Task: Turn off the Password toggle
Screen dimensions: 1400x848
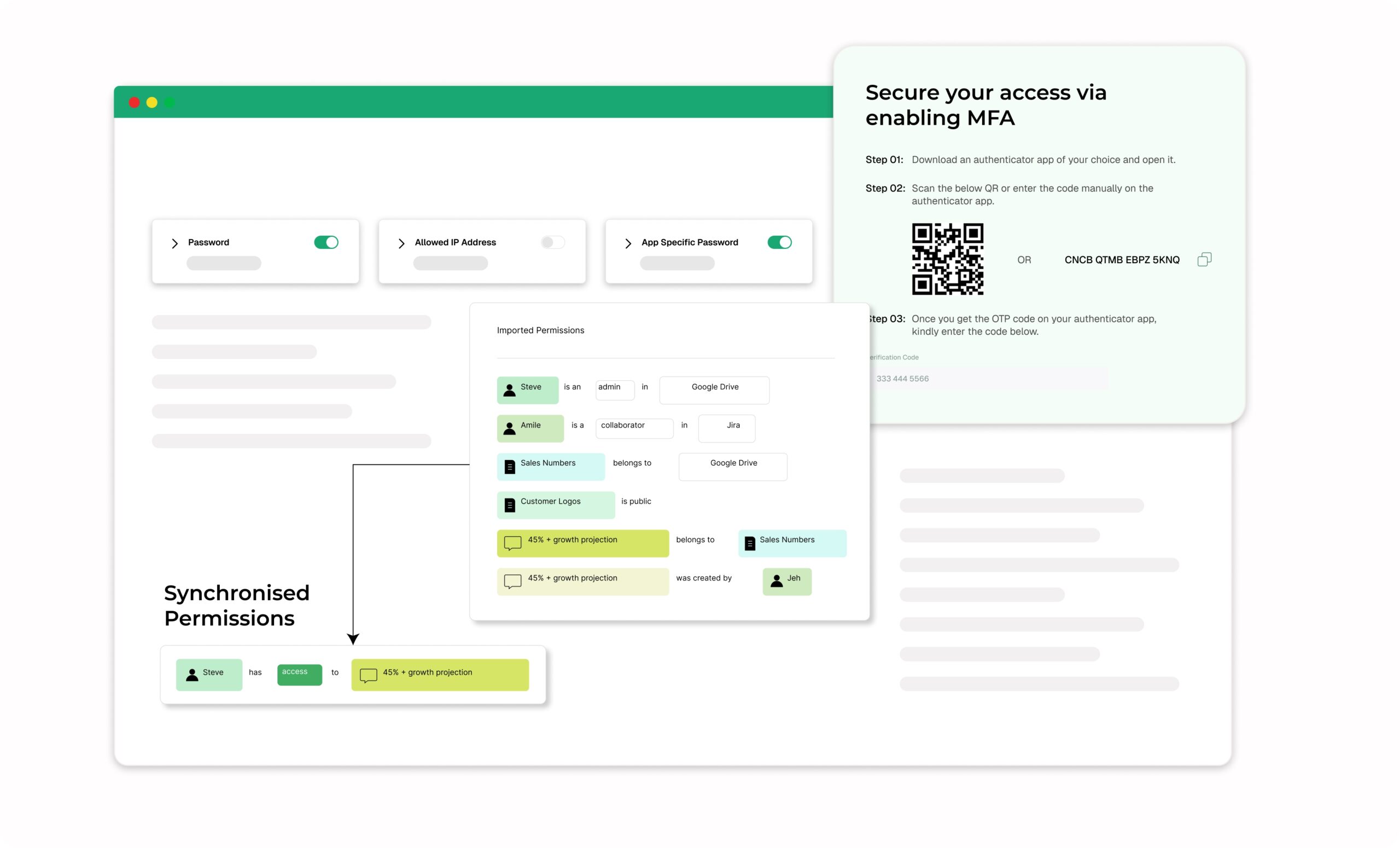Action: pos(326,243)
